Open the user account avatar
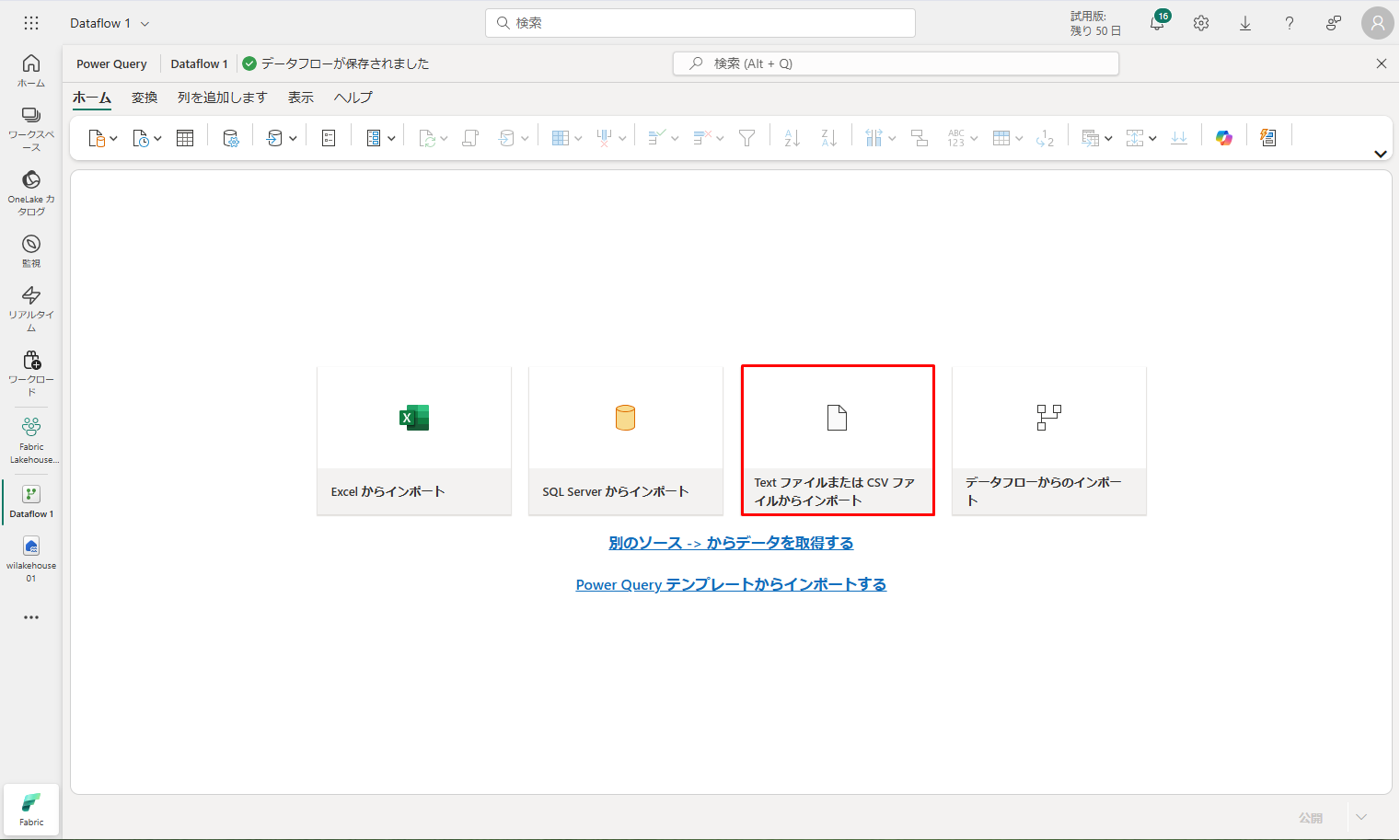 1378,23
